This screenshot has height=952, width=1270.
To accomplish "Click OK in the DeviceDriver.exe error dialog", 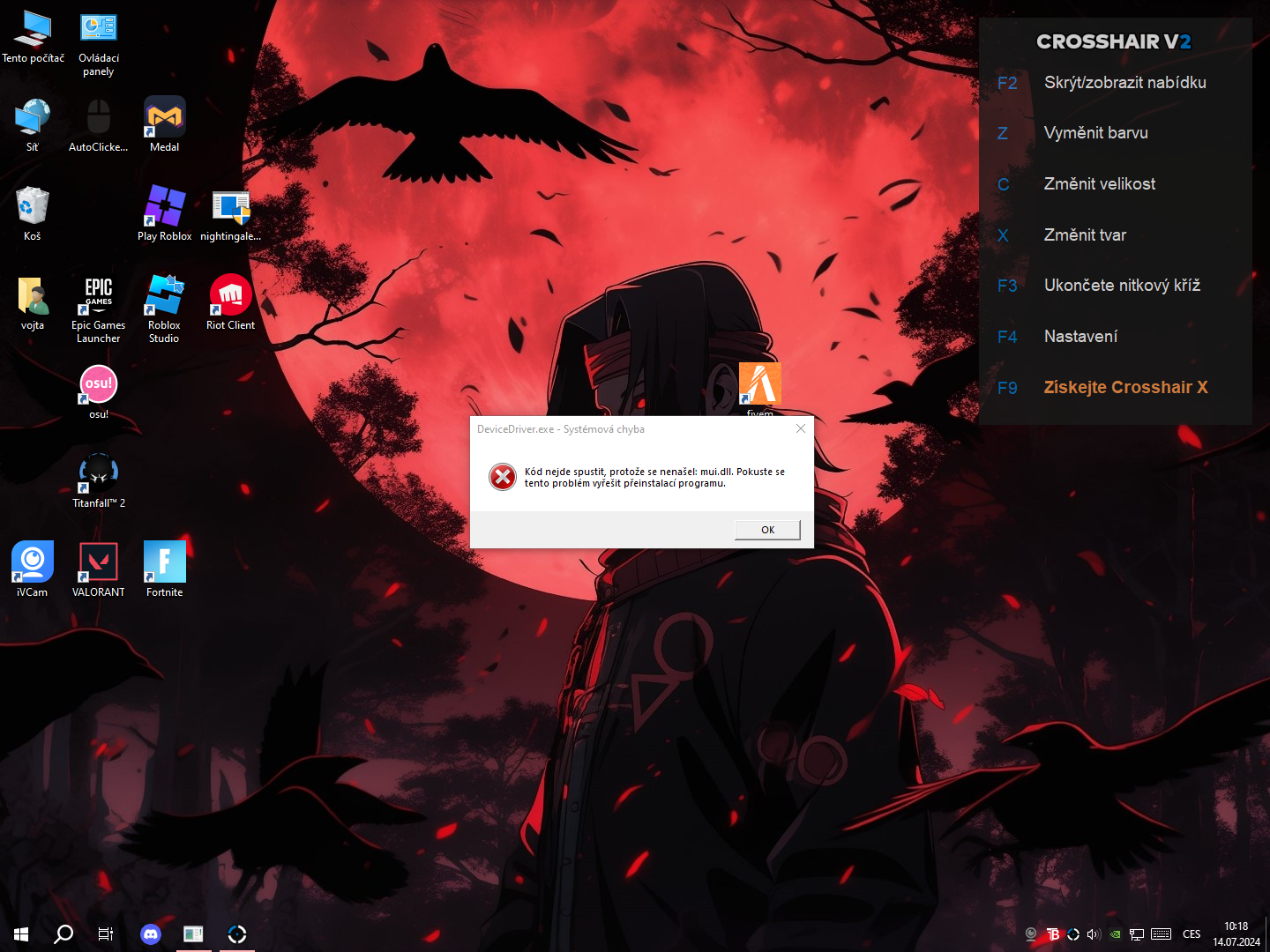I will pos(768,530).
